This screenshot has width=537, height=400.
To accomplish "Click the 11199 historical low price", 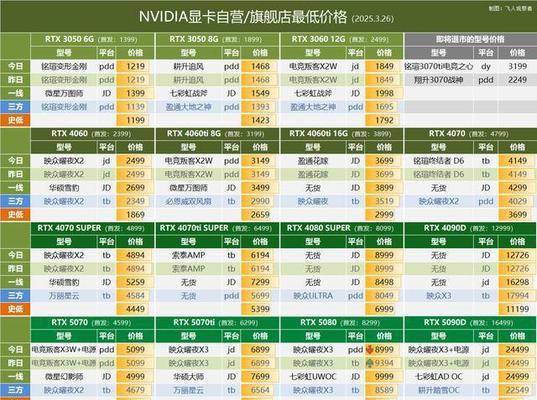I will [x=517, y=309].
